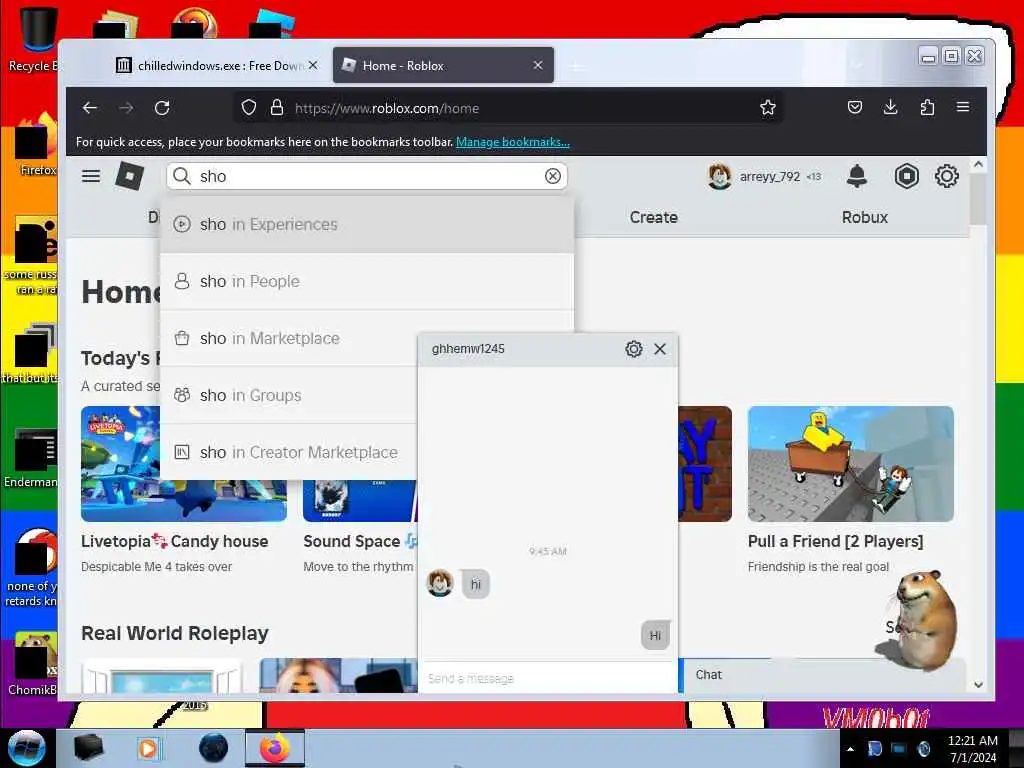Open the Create navigation link
Image resolution: width=1024 pixels, height=768 pixels.
(654, 217)
